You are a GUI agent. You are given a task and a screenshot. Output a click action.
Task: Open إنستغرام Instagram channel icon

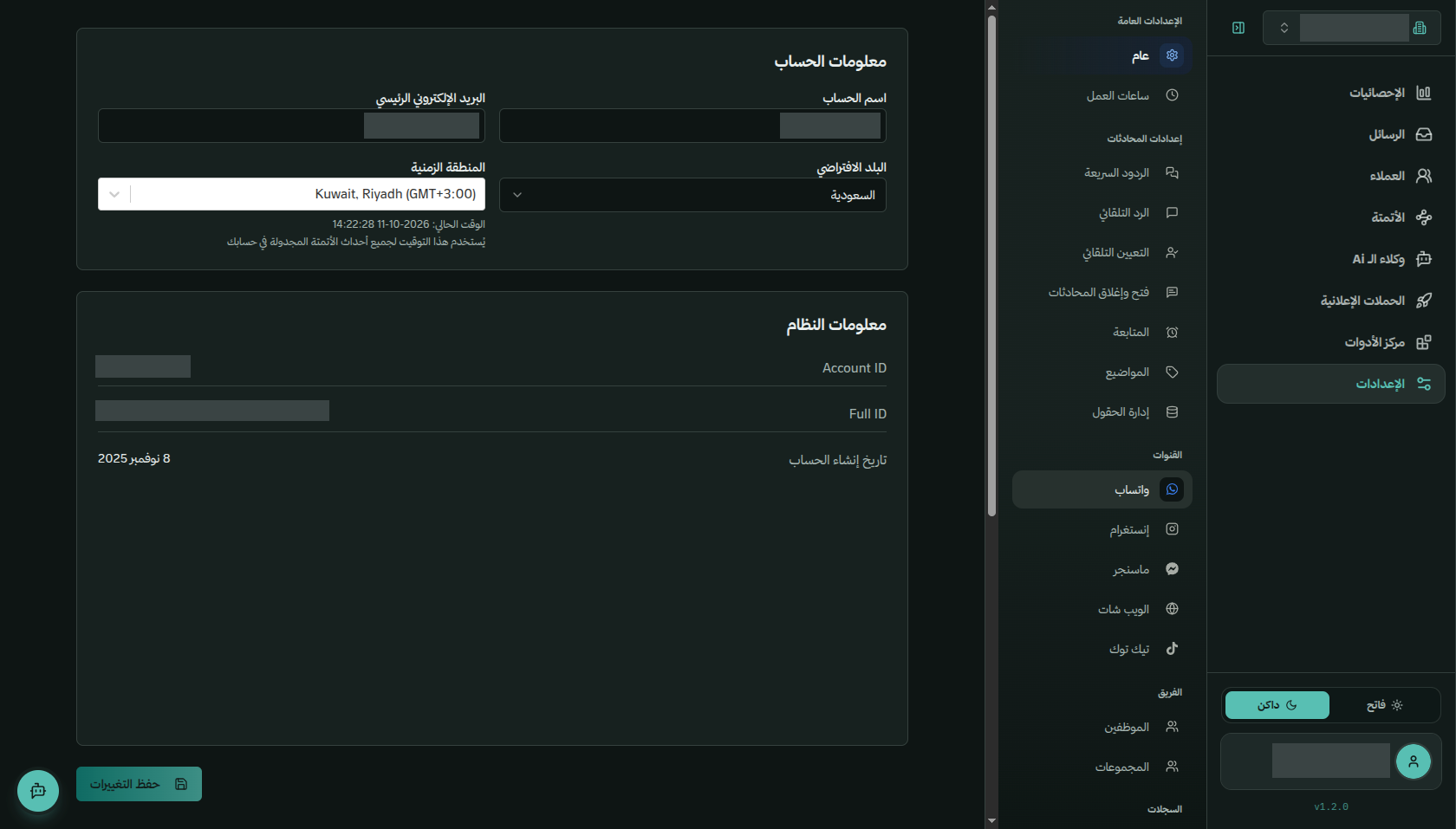tap(1172, 529)
